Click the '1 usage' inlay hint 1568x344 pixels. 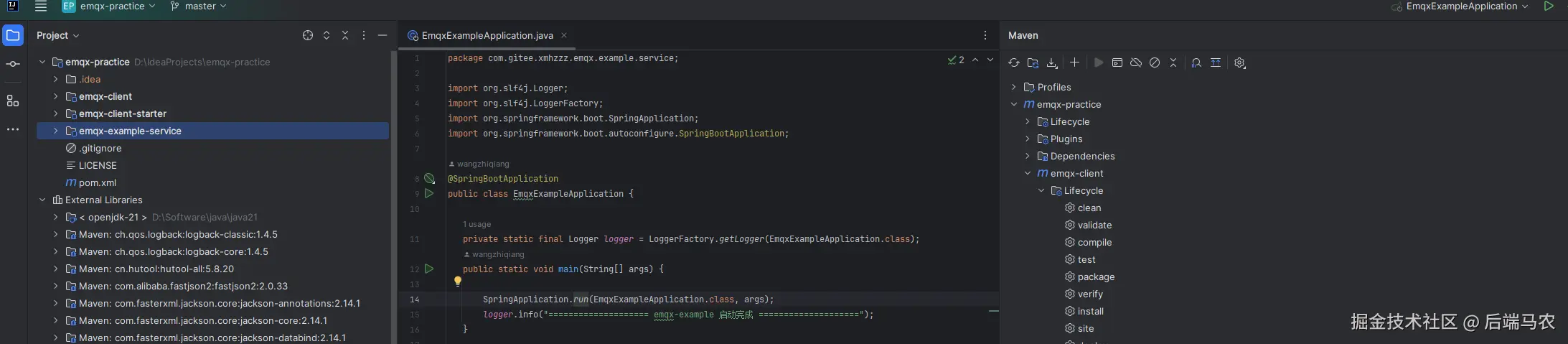pos(476,224)
